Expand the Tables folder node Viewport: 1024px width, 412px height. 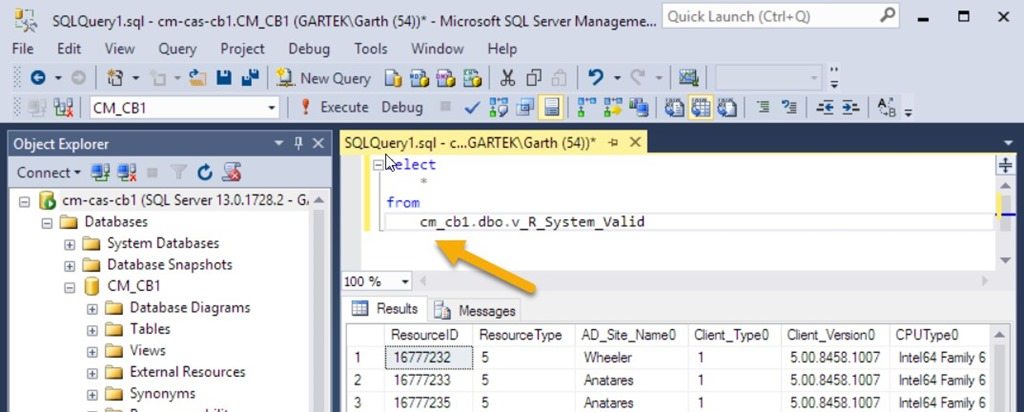click(92, 329)
